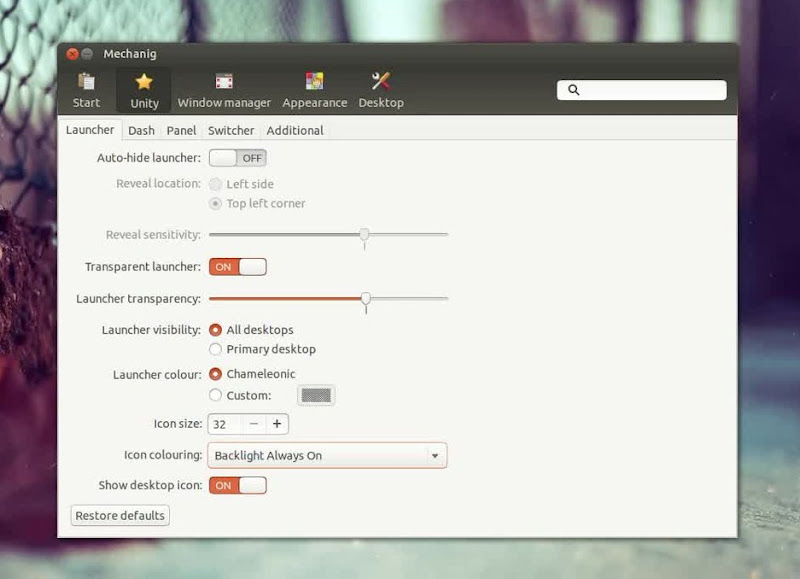Select Custom launcher colour option
The height and width of the screenshot is (579, 800).
(x=215, y=395)
